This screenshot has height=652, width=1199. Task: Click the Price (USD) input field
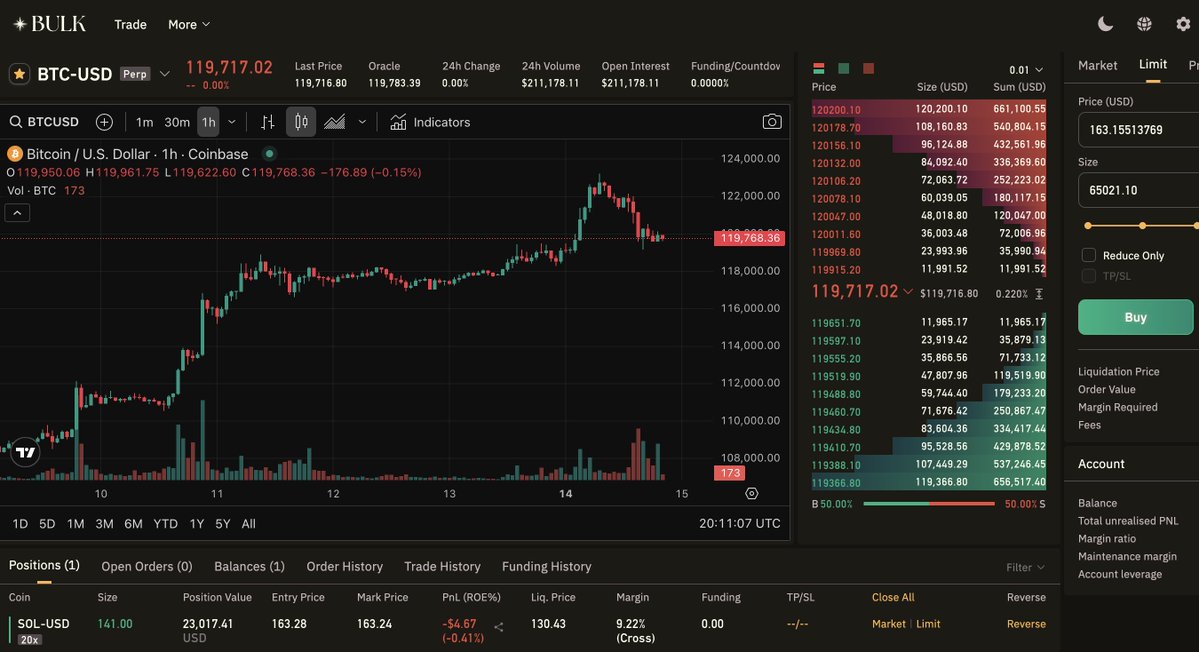(x=1139, y=130)
